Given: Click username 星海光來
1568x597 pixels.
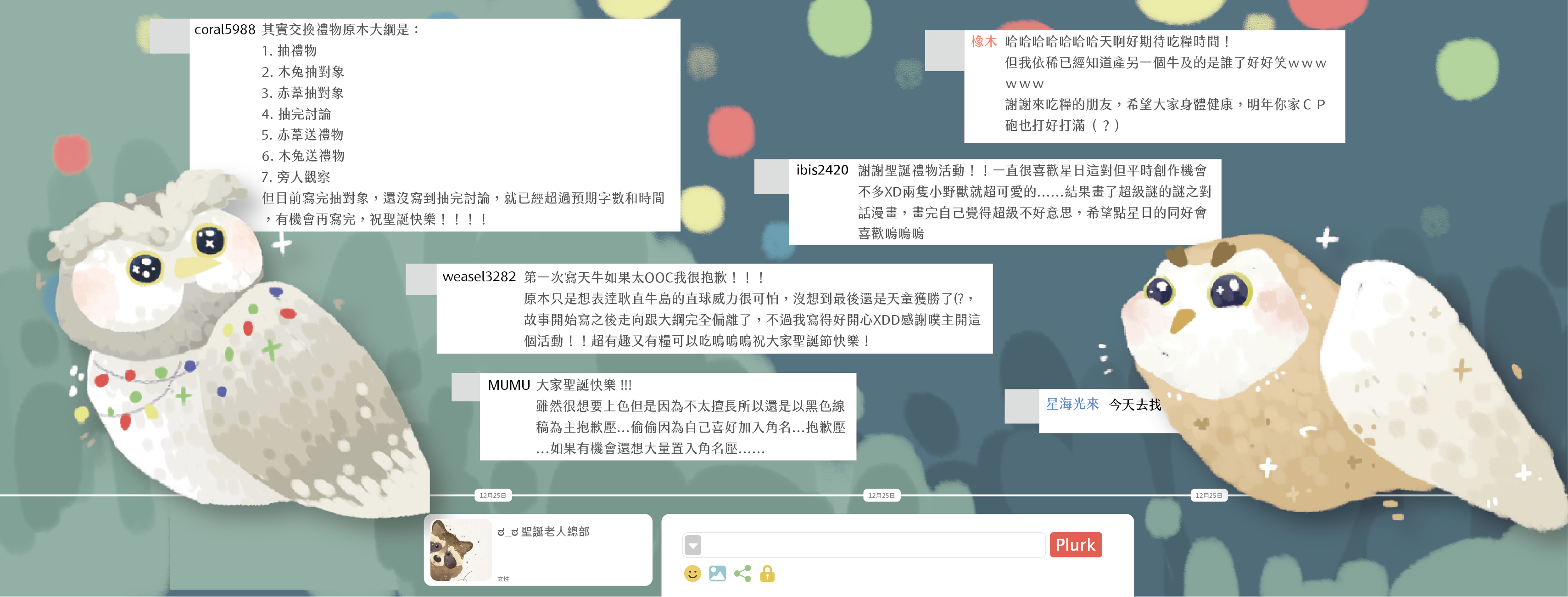Looking at the screenshot, I should (x=1072, y=404).
